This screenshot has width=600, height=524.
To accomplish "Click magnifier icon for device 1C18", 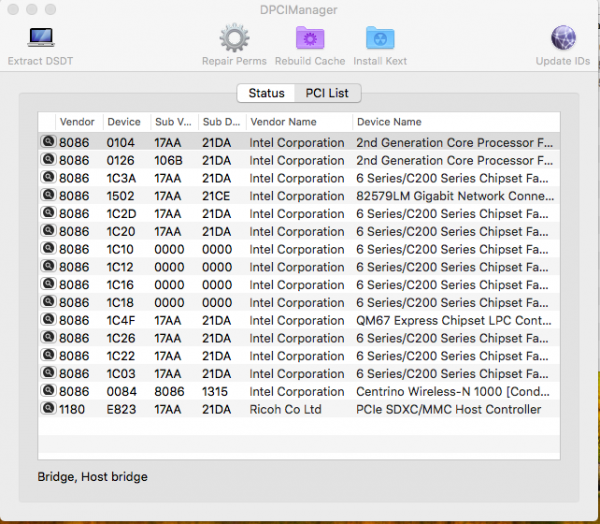I will [x=48, y=302].
